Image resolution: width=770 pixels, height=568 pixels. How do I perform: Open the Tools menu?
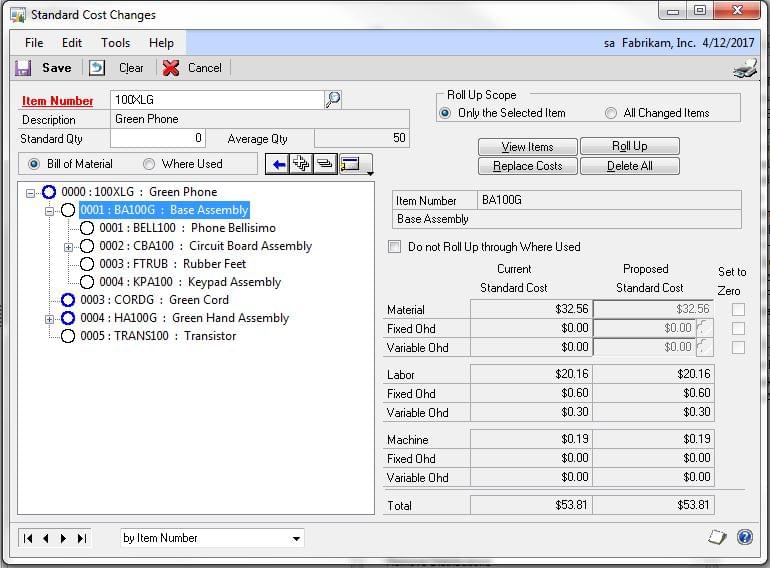115,43
